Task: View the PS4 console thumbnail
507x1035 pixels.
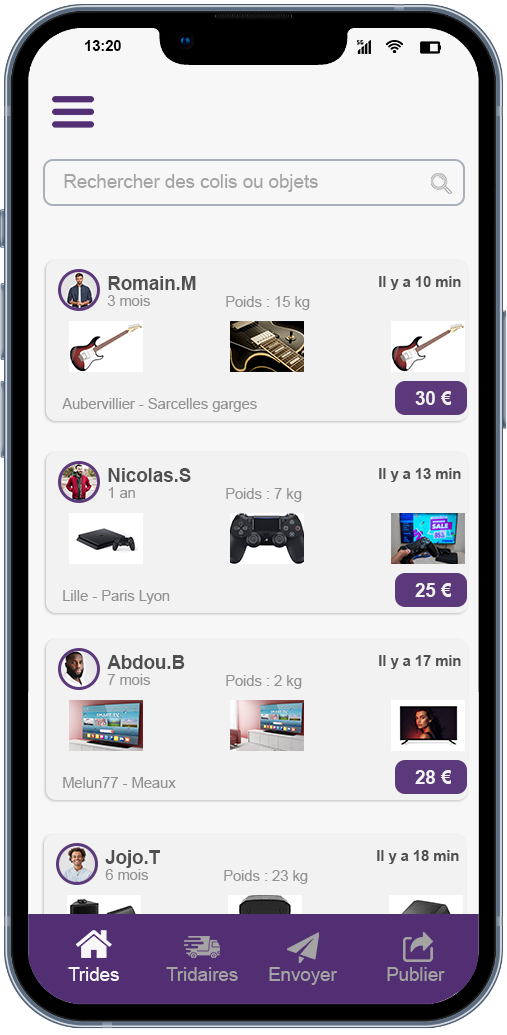Action: coord(106,539)
